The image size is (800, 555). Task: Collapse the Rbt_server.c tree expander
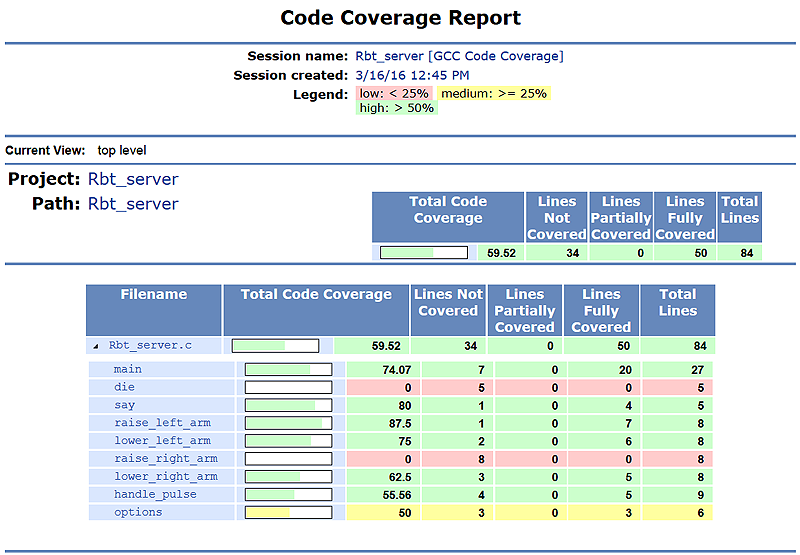97,346
